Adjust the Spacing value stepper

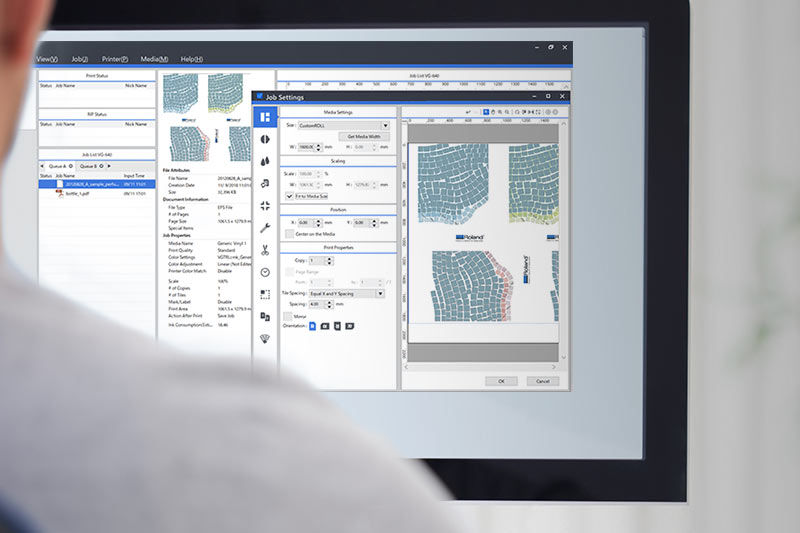coord(329,304)
